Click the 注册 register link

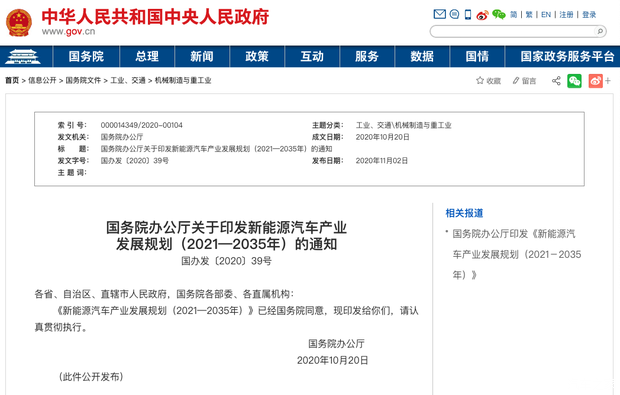(x=566, y=15)
